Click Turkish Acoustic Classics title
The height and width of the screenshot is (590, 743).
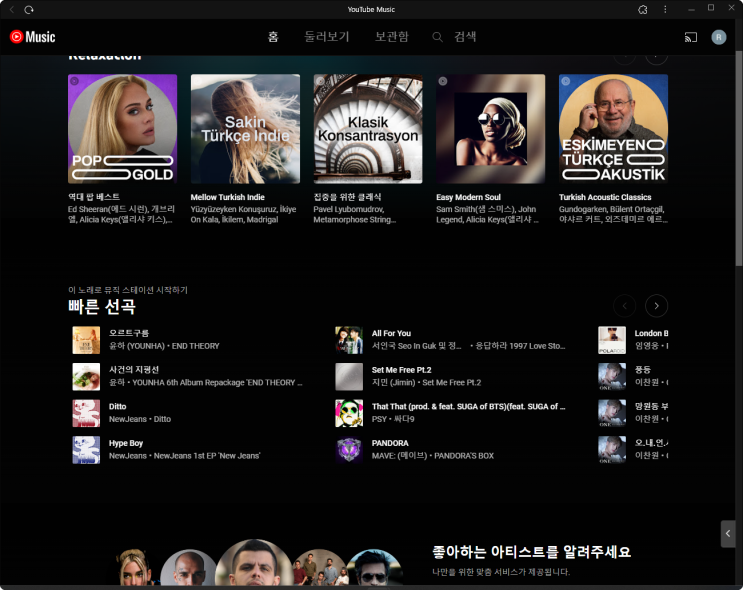605,197
